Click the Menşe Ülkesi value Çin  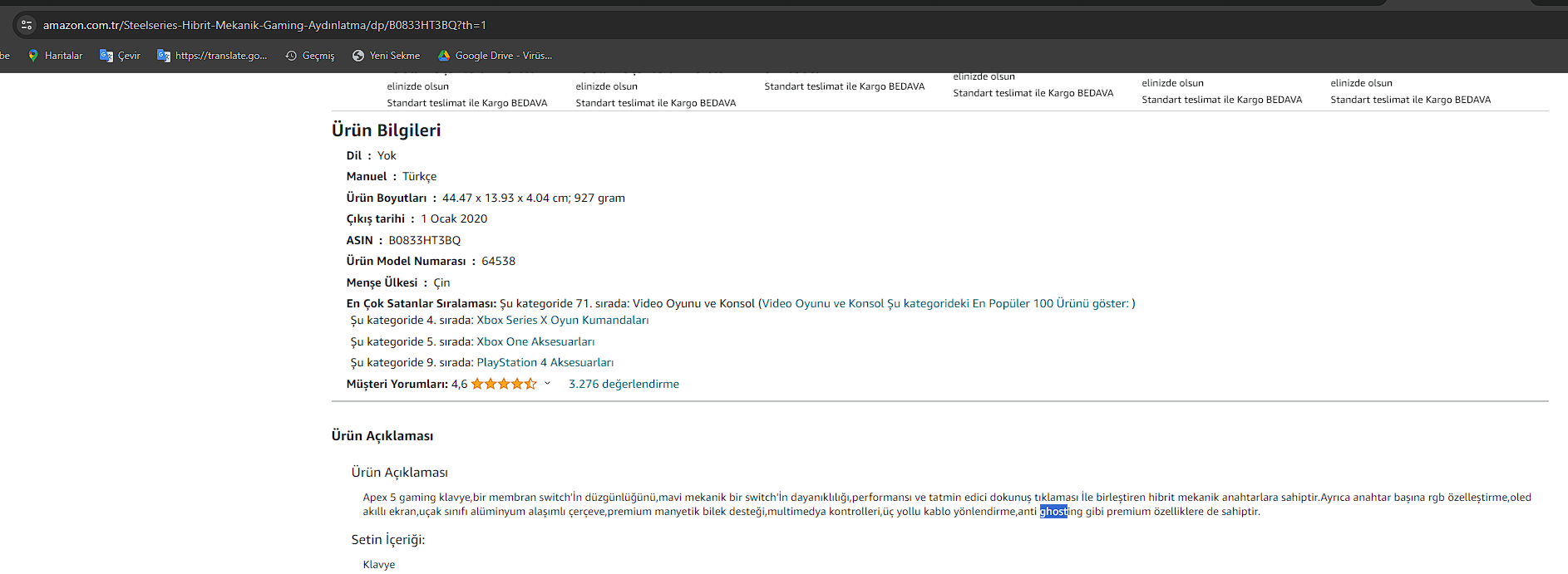click(441, 282)
